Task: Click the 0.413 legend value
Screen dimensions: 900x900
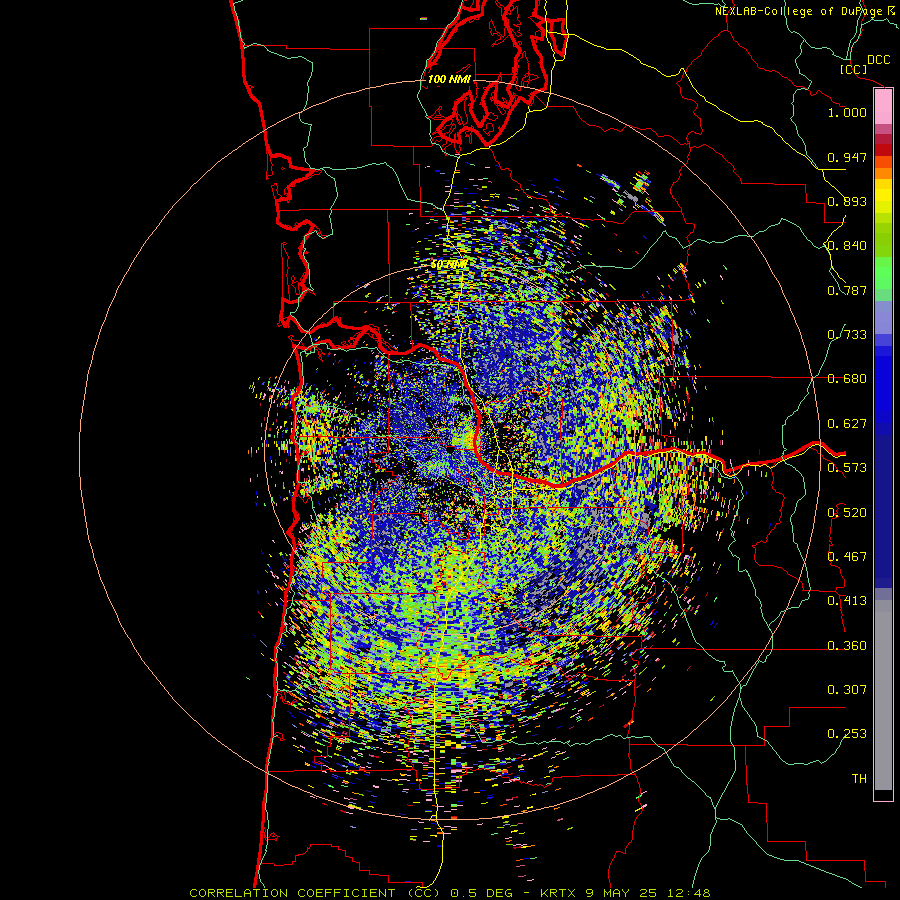Action: pyautogui.click(x=847, y=601)
